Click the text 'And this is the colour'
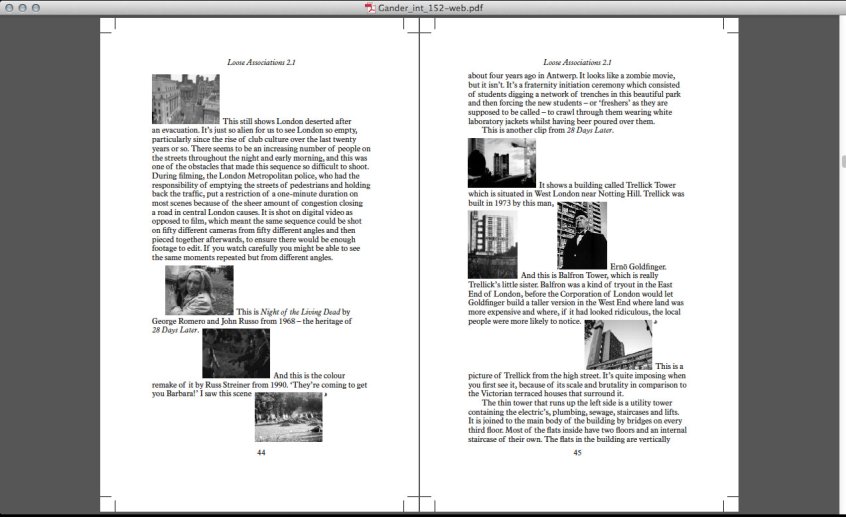This screenshot has height=517, width=846. [x=309, y=376]
